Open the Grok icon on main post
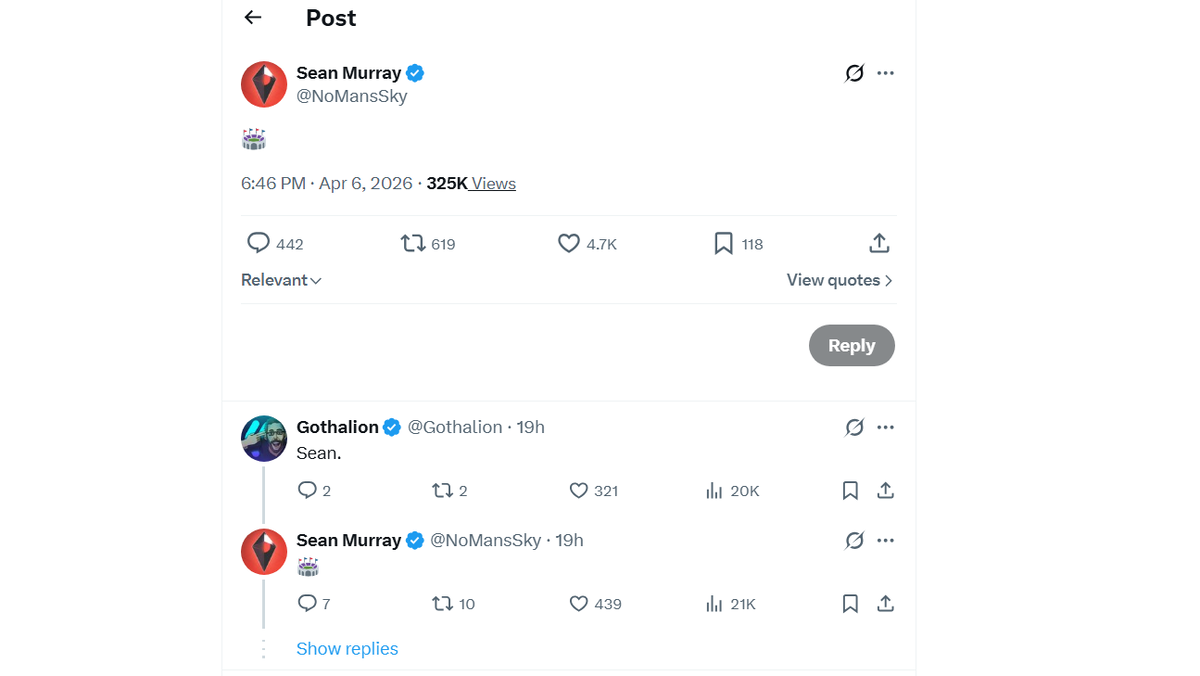 point(854,73)
